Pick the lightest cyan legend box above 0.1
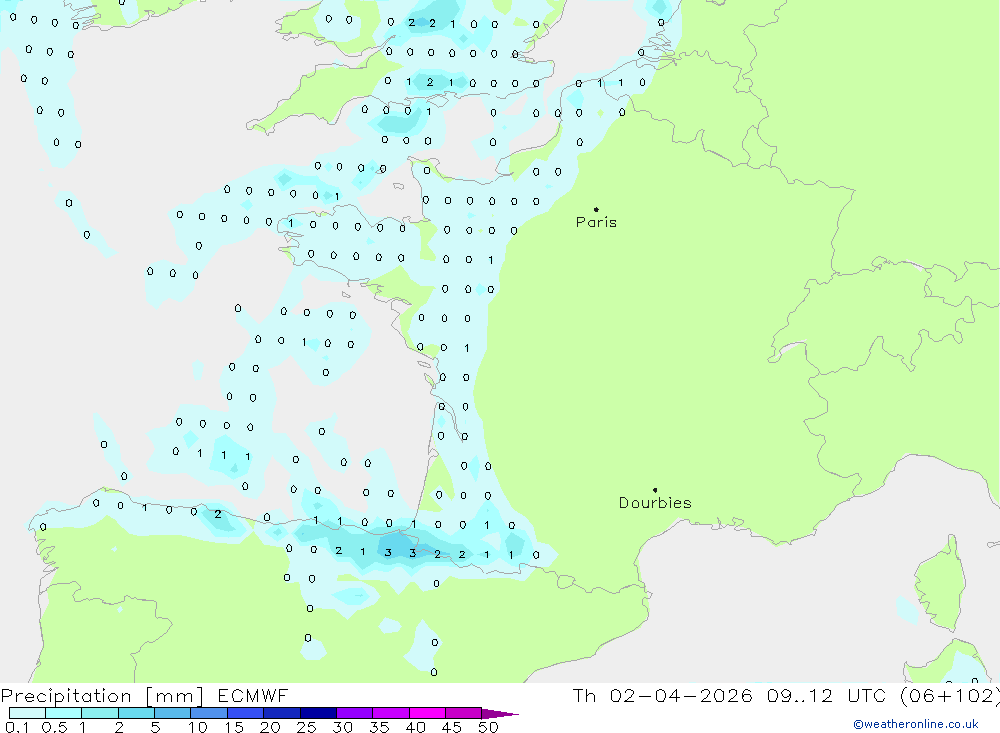The width and height of the screenshot is (1000, 733). (27, 713)
